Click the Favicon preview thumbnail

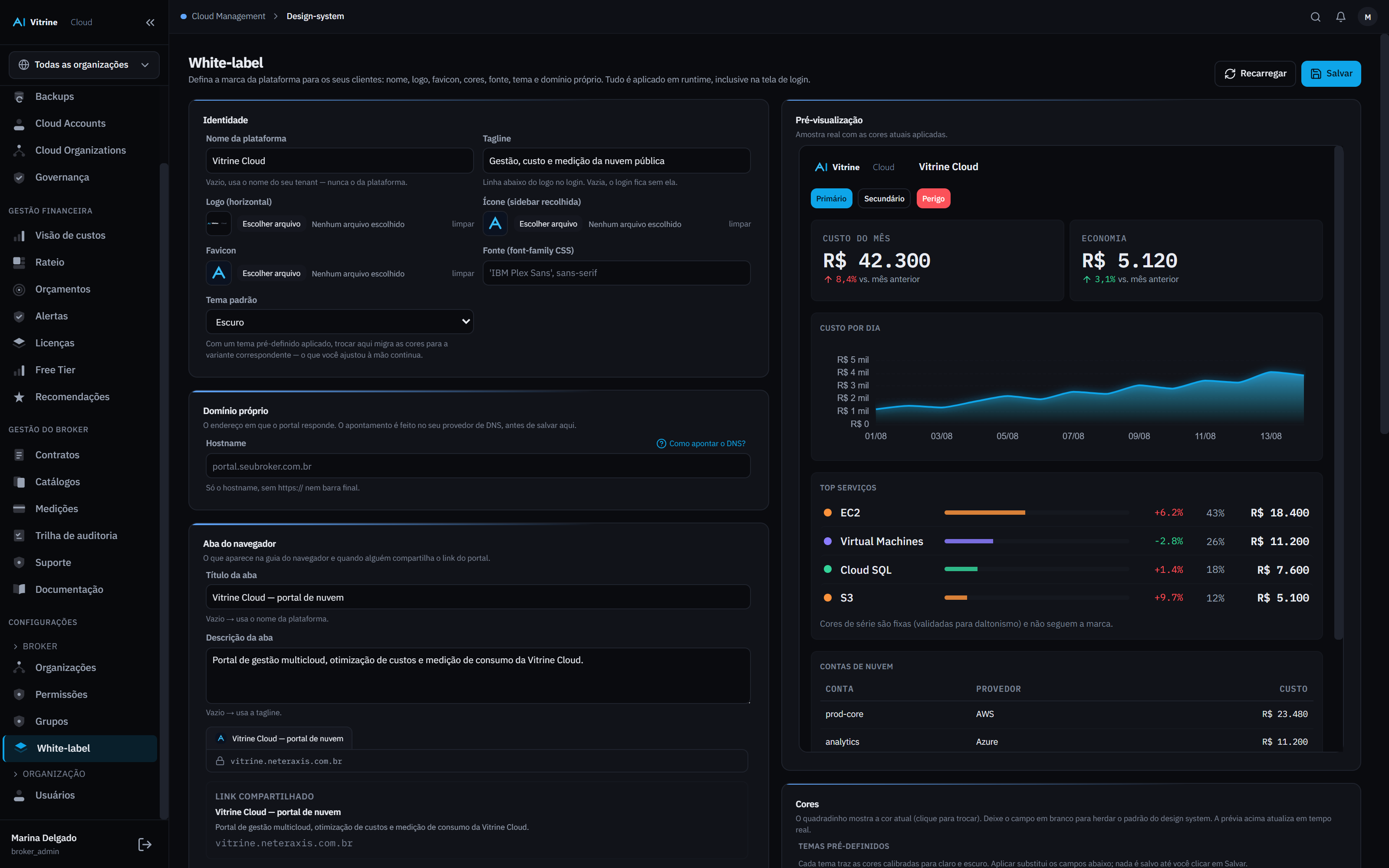(219, 273)
